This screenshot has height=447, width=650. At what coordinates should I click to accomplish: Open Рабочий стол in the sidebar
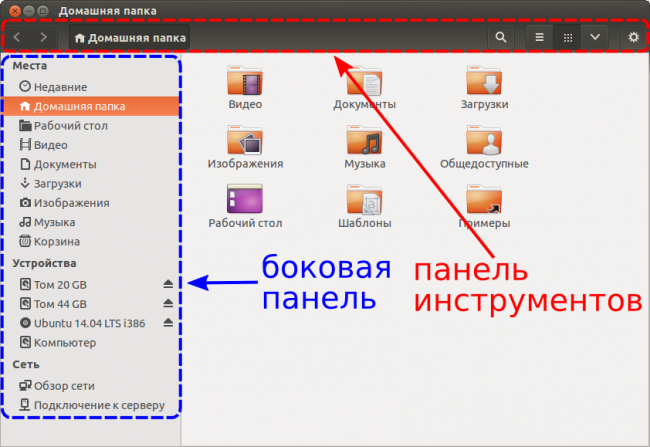91,126
